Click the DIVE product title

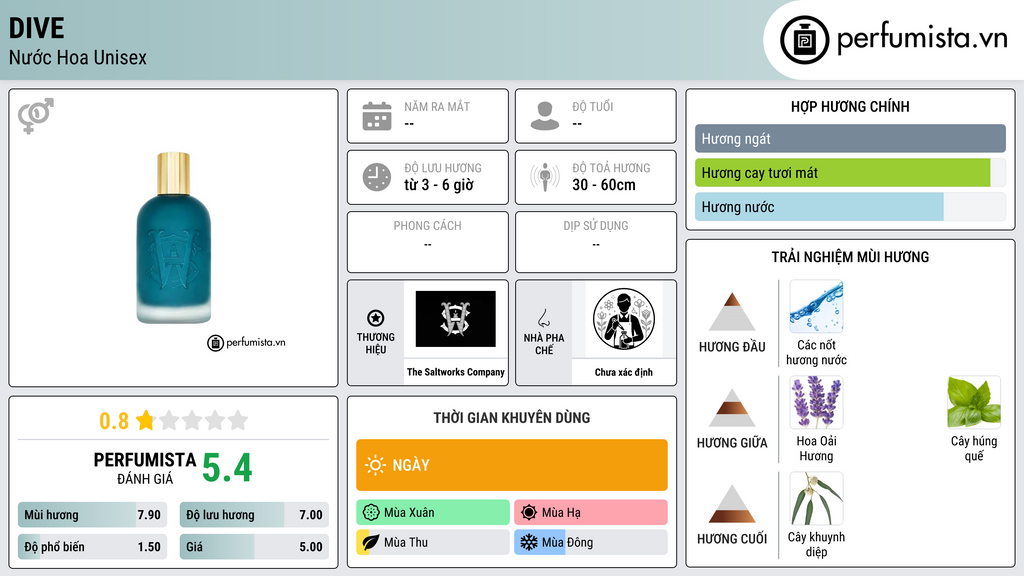click(37, 28)
